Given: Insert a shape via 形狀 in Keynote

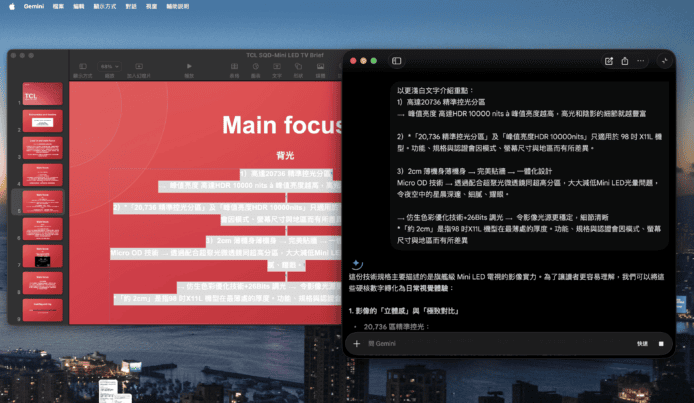Looking at the screenshot, I should pos(298,70).
